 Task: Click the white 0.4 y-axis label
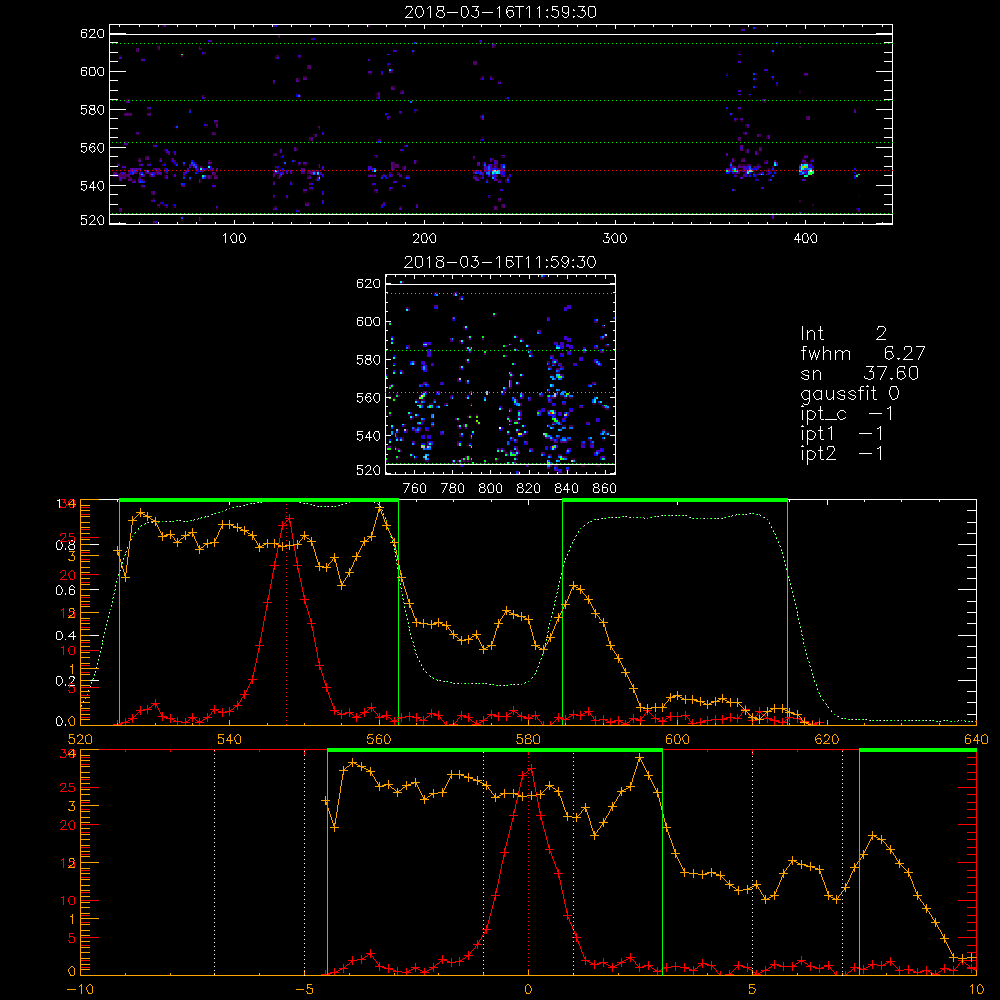click(x=65, y=636)
